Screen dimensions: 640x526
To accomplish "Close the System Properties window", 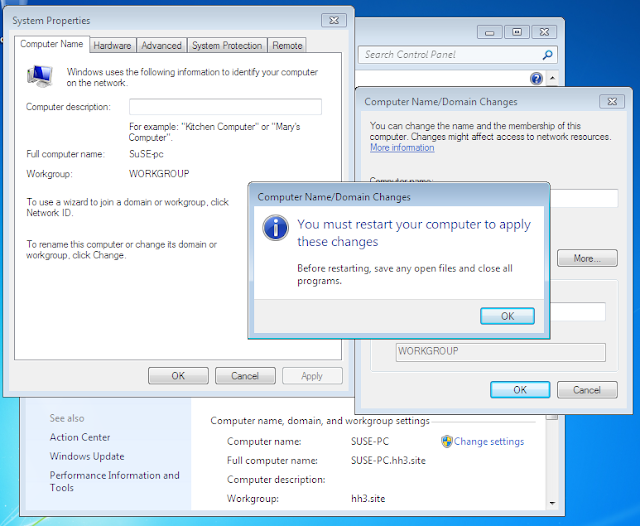I will click(334, 20).
